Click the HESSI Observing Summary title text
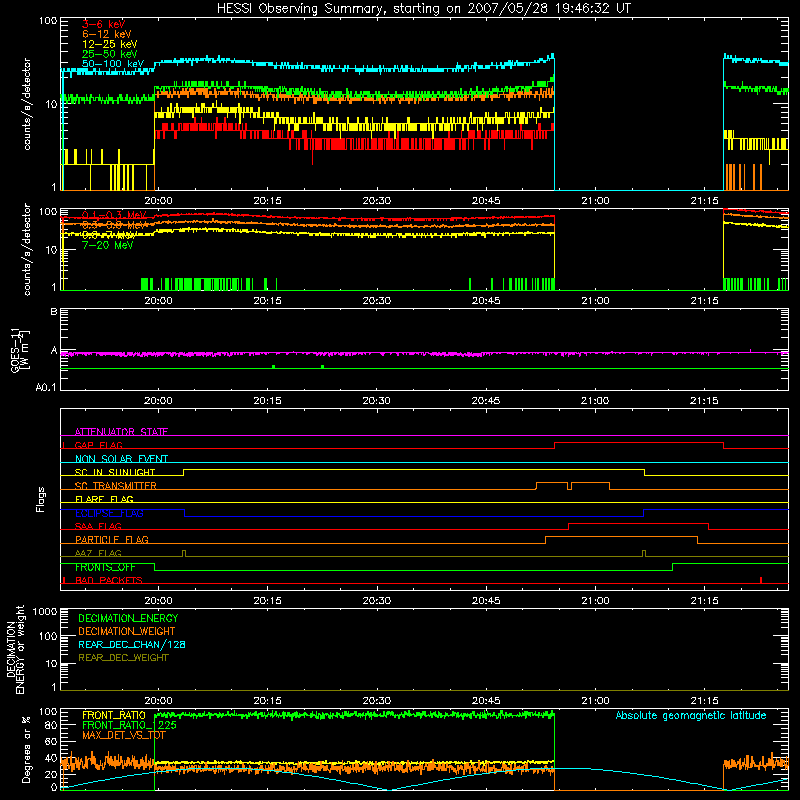This screenshot has width=800, height=800. click(423, 9)
